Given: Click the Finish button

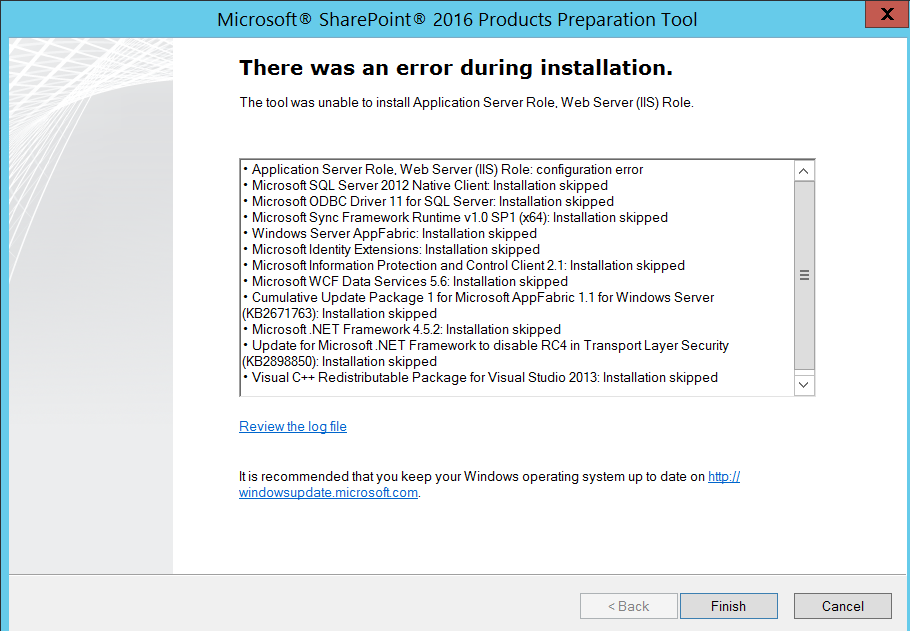Looking at the screenshot, I should tap(728, 606).
